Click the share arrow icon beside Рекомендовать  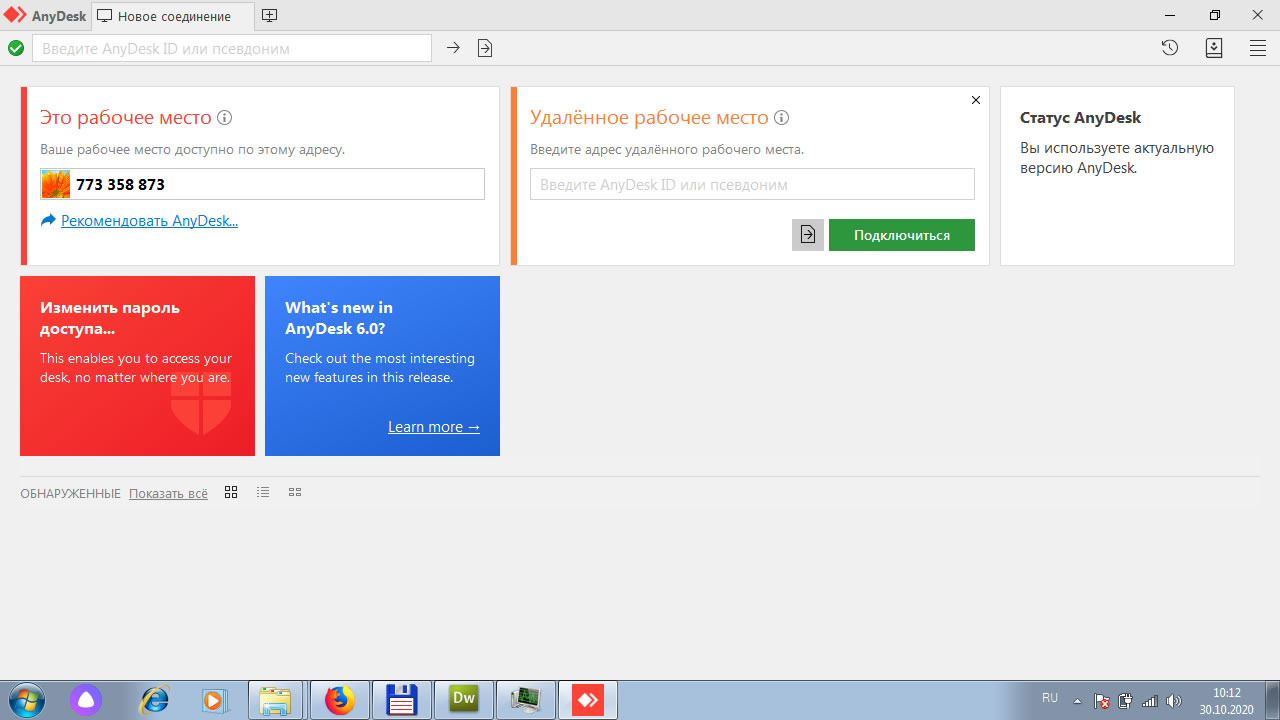(x=48, y=221)
